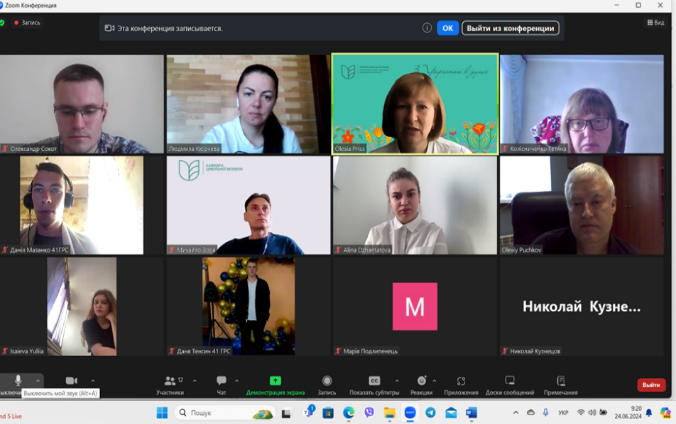Screen dimensions: 676x424
Task: Toggle the video camera icon
Action: (72, 381)
